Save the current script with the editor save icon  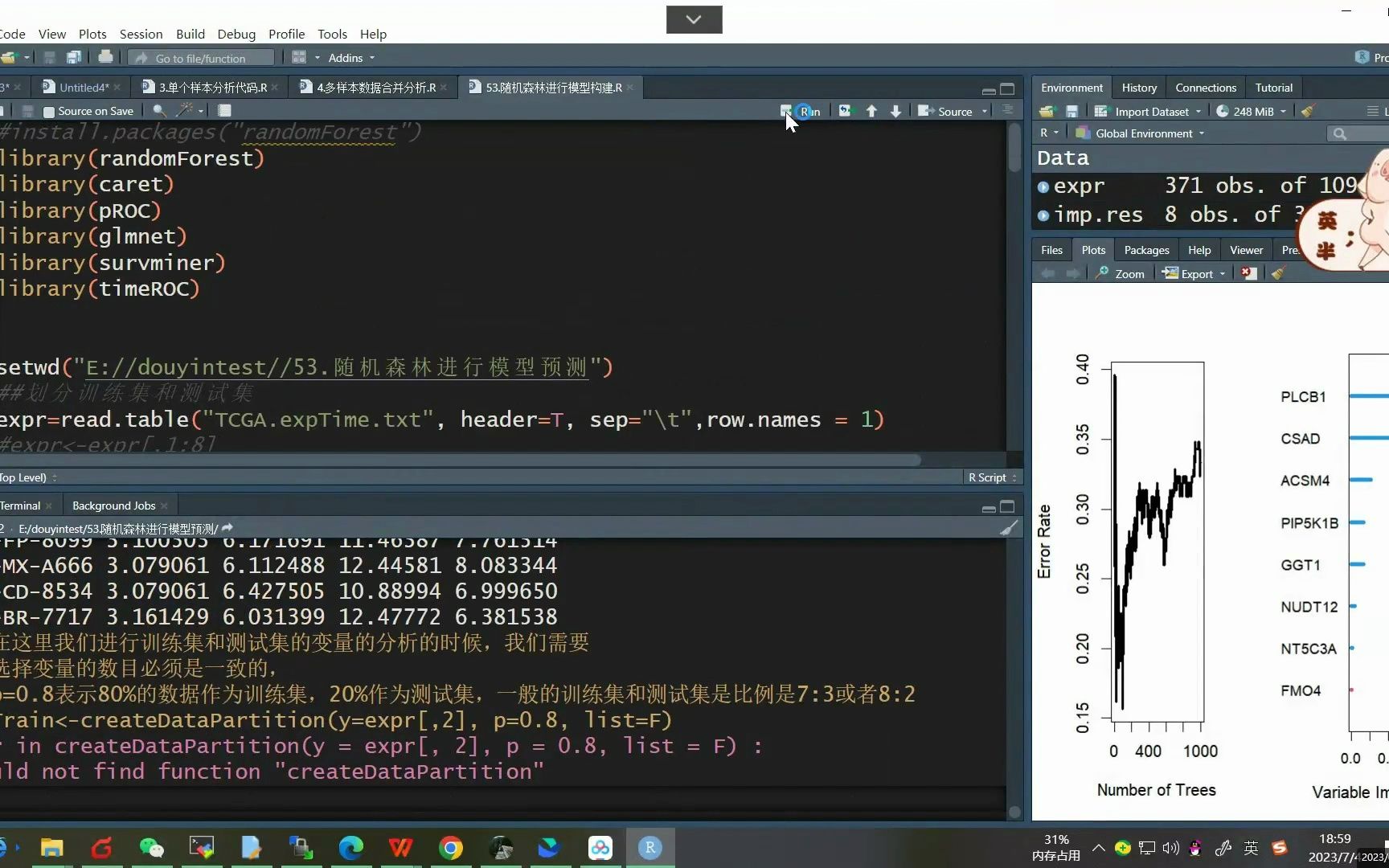27,111
